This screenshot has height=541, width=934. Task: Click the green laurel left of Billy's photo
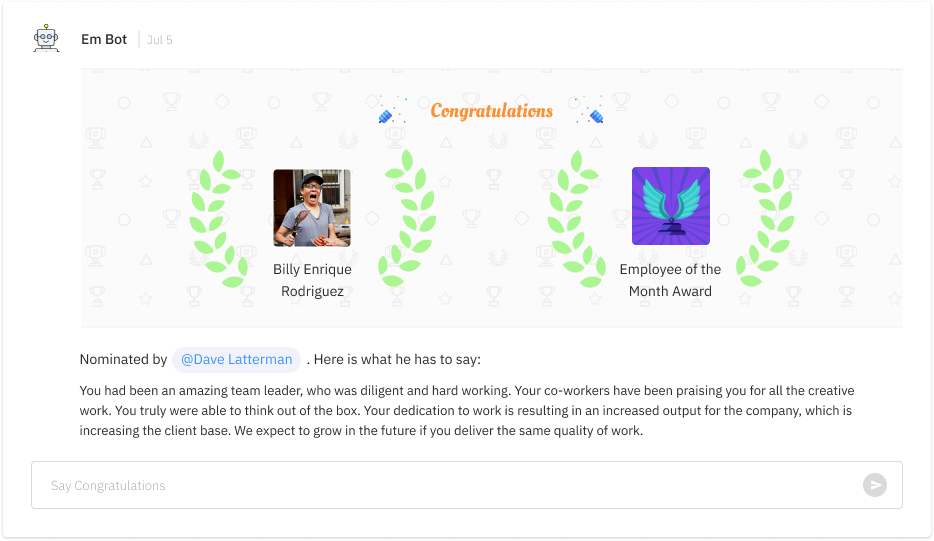[x=219, y=219]
